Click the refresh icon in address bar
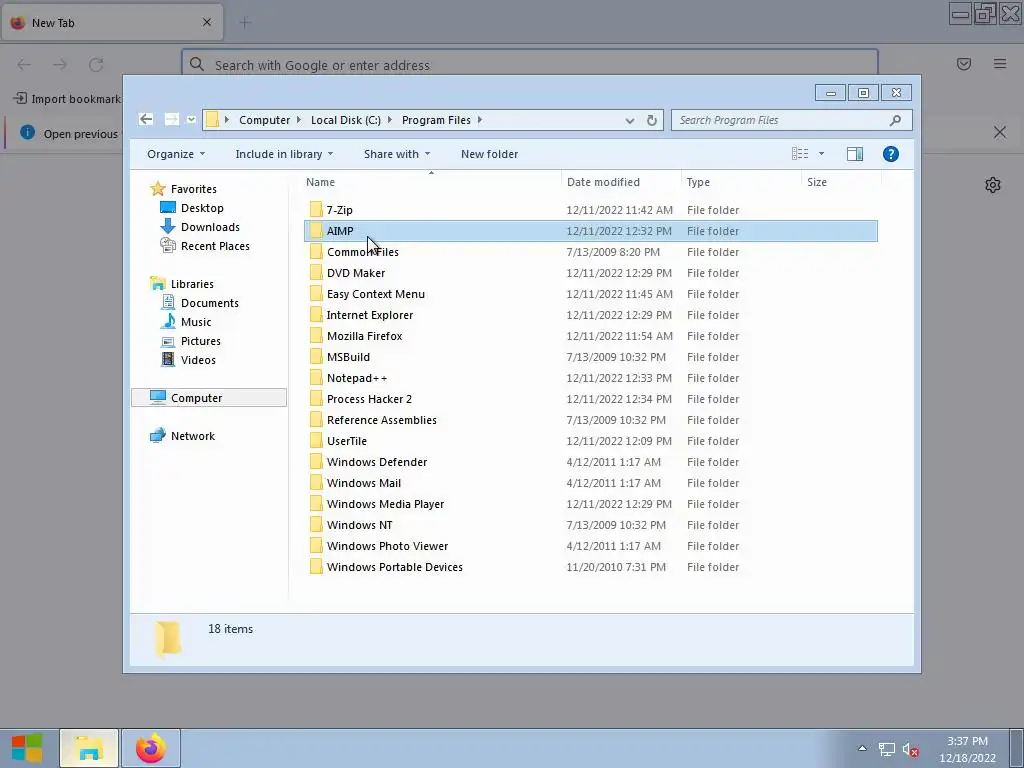Image resolution: width=1024 pixels, height=768 pixels. [651, 120]
